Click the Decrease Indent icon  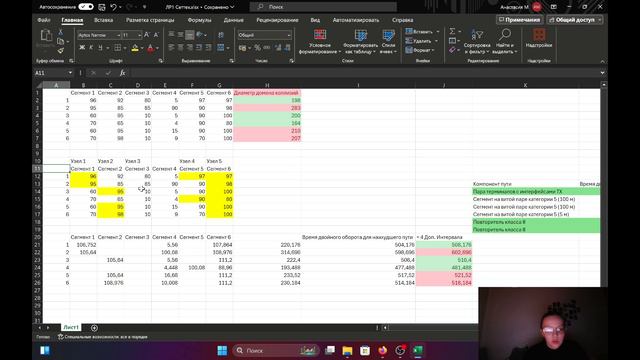pyautogui.click(x=199, y=48)
